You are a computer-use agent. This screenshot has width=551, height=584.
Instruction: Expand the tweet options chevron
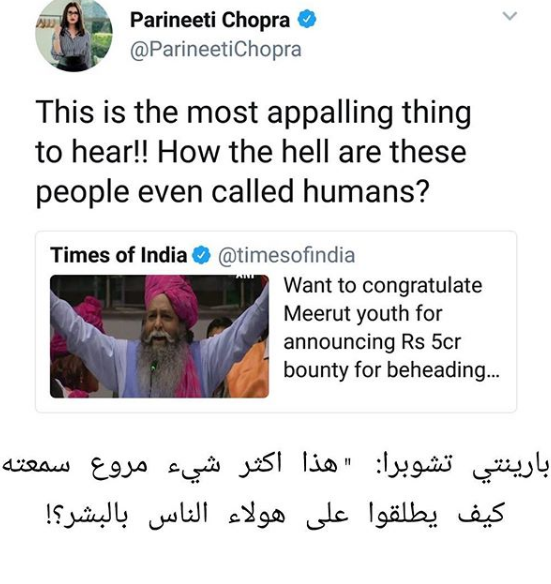[x=509, y=16]
